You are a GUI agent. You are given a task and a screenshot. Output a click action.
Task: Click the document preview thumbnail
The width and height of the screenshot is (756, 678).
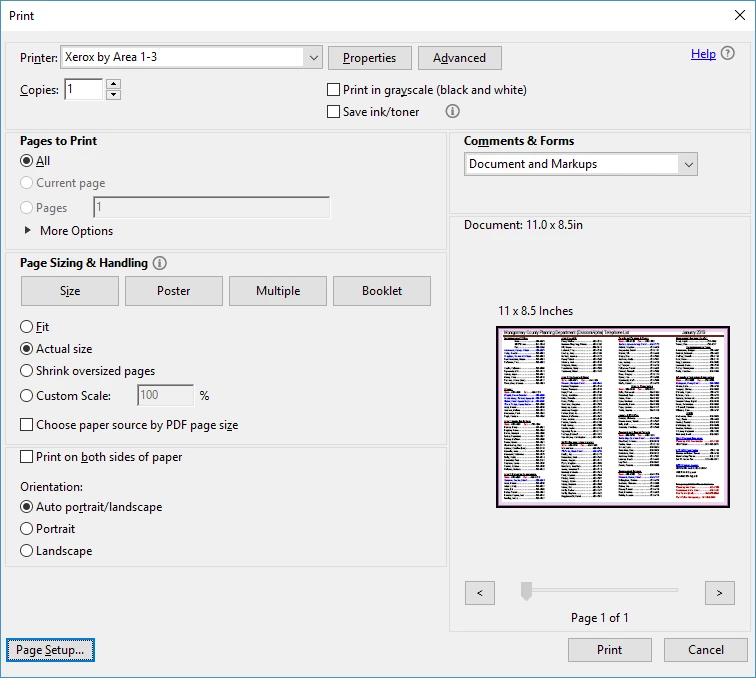click(x=612, y=417)
